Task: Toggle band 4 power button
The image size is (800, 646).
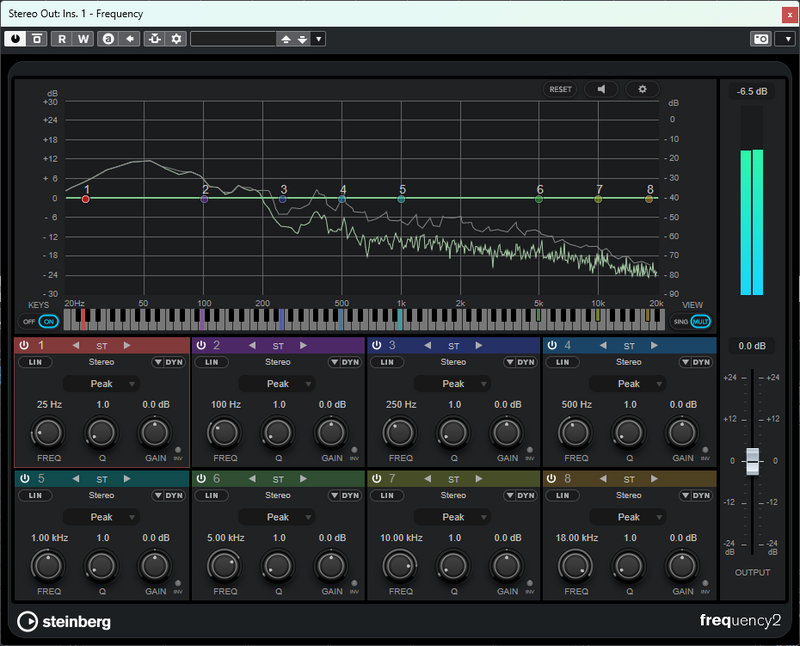Action: 552,345
